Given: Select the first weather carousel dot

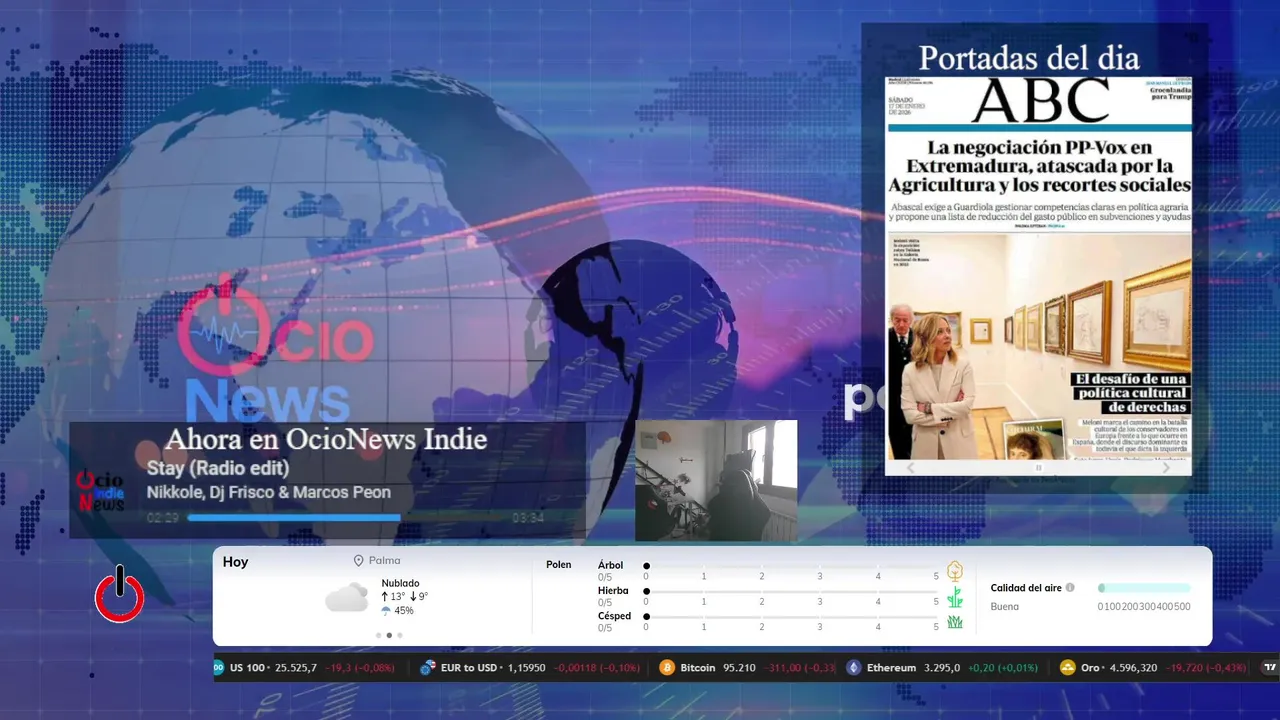Looking at the screenshot, I should tap(378, 635).
